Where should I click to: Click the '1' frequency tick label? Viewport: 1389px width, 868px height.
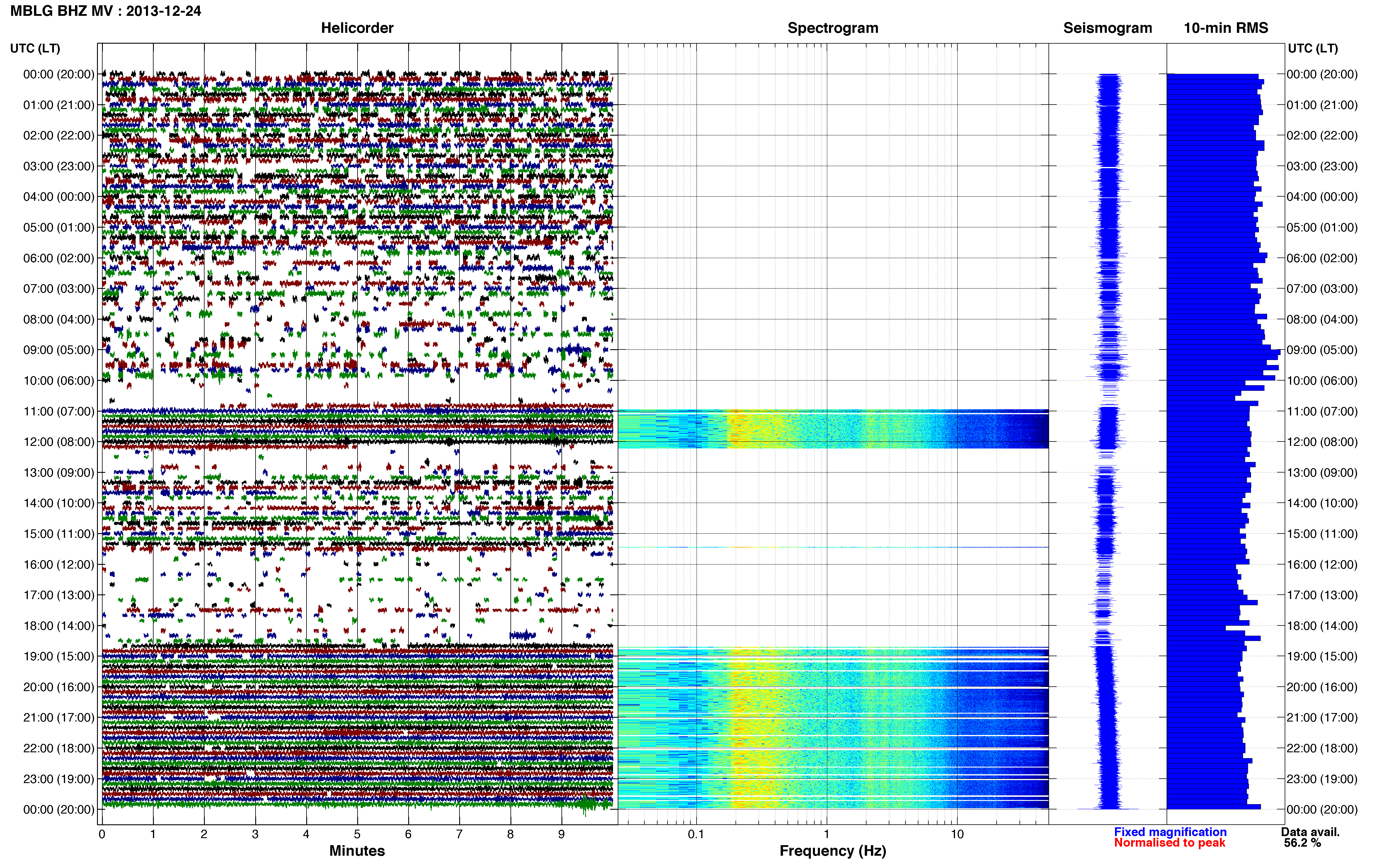pyautogui.click(x=826, y=834)
